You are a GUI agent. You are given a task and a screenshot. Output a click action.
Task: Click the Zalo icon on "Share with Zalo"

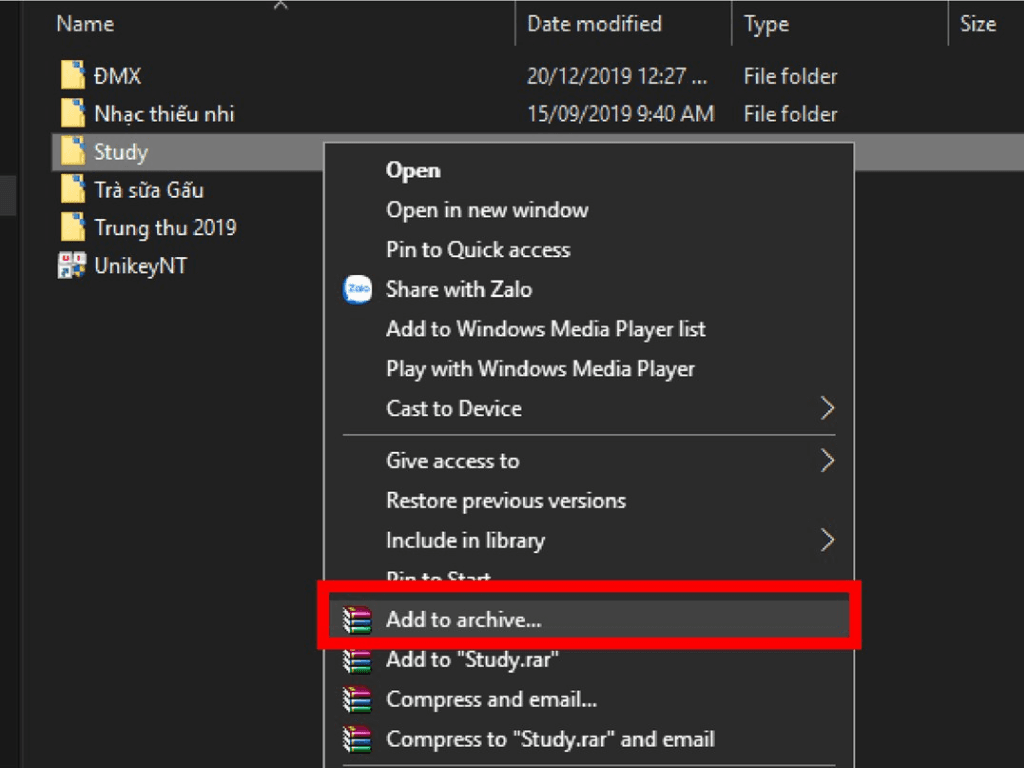(x=357, y=289)
